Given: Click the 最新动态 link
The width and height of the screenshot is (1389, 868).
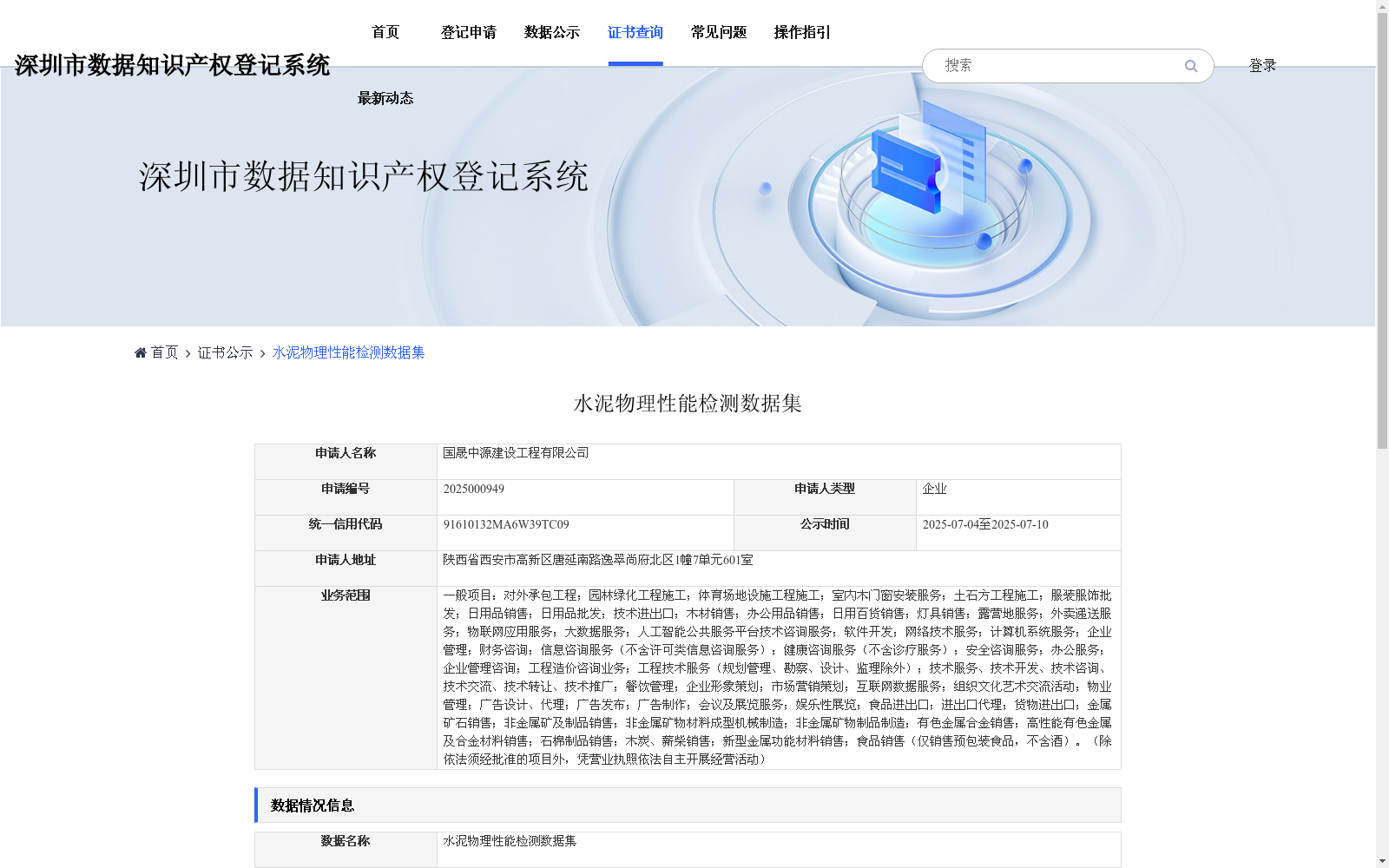Looking at the screenshot, I should click(x=385, y=98).
